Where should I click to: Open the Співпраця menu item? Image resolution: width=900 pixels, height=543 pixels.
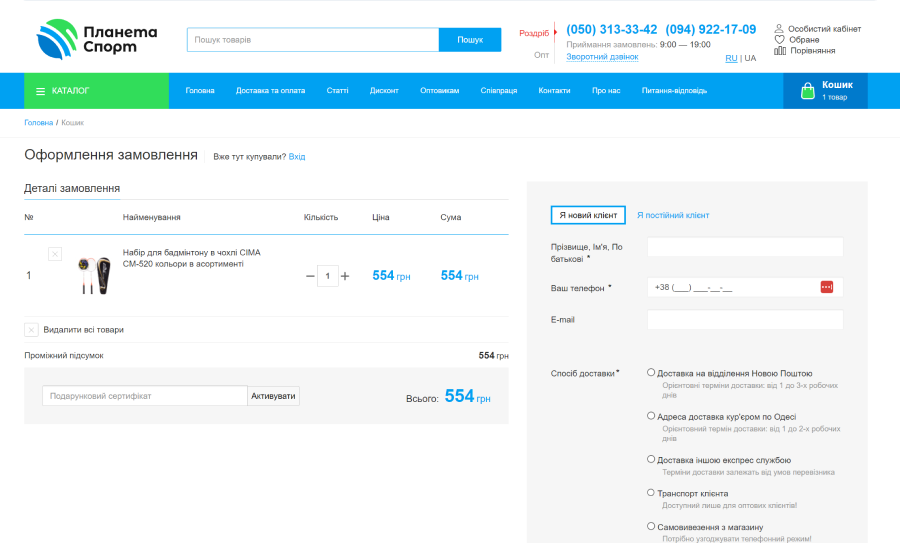point(499,91)
